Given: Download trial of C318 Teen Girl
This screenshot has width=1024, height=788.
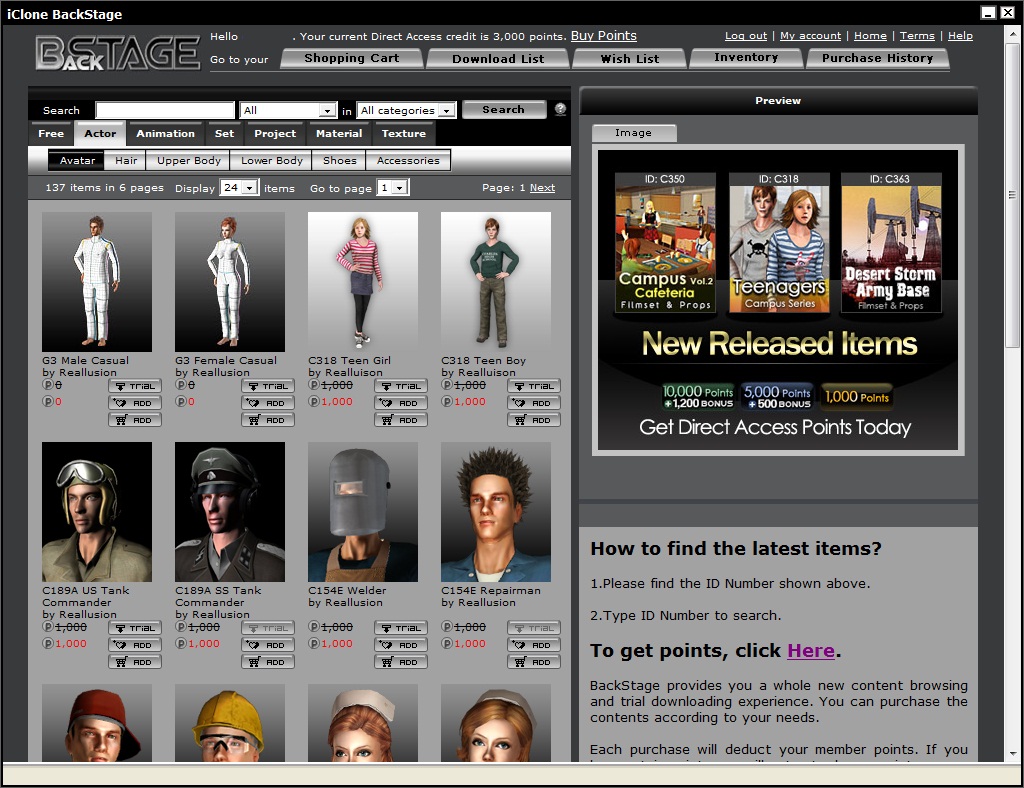Looking at the screenshot, I should [401, 386].
